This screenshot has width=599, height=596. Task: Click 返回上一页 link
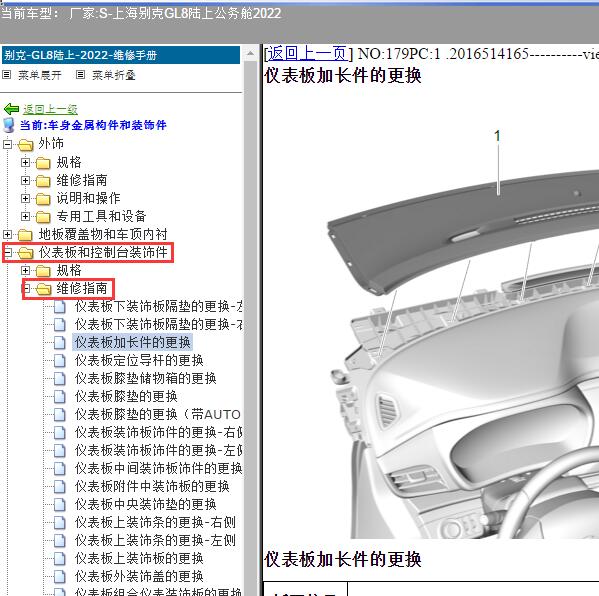pyautogui.click(x=308, y=53)
